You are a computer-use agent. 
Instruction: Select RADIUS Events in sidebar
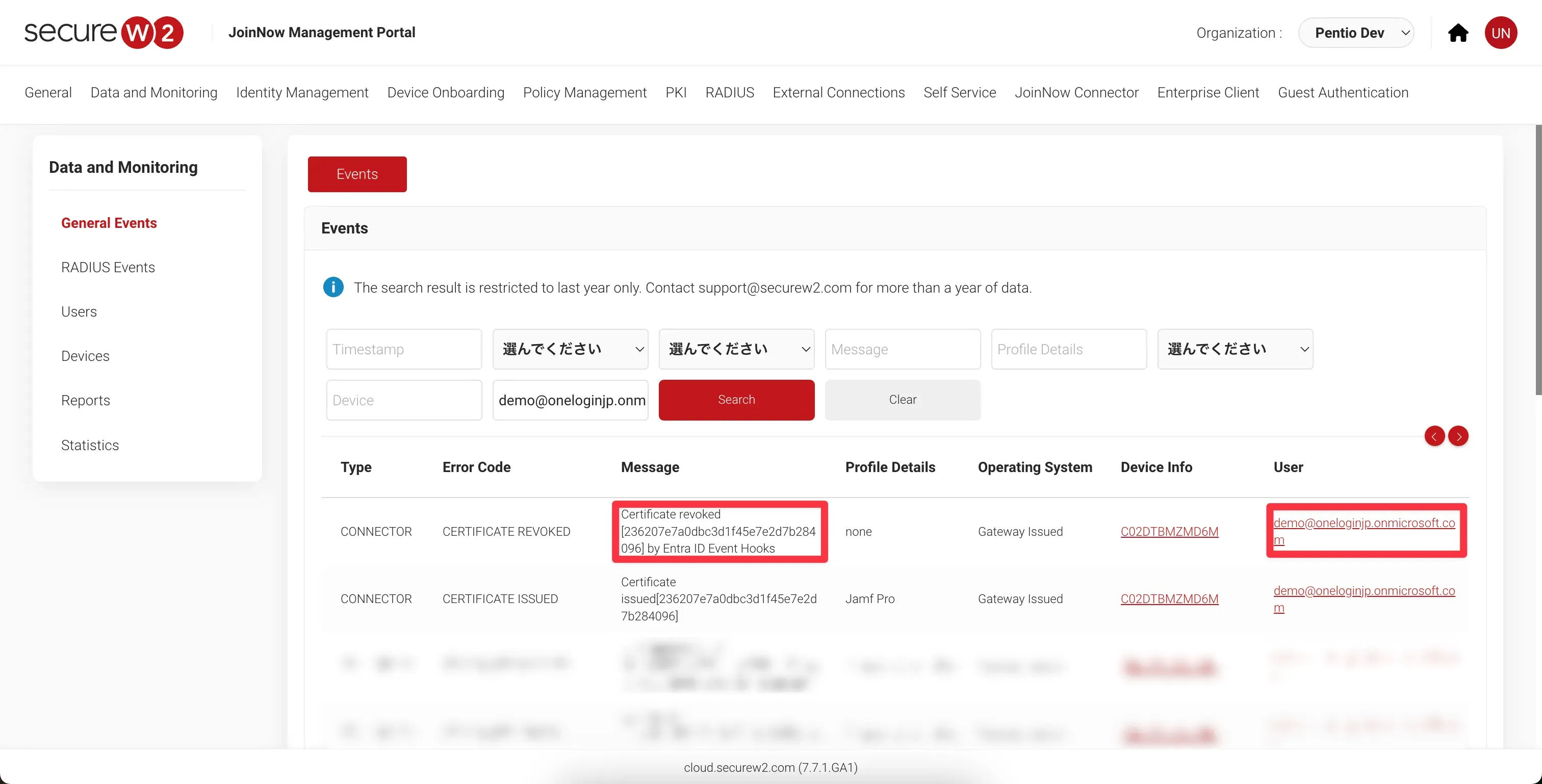click(108, 268)
